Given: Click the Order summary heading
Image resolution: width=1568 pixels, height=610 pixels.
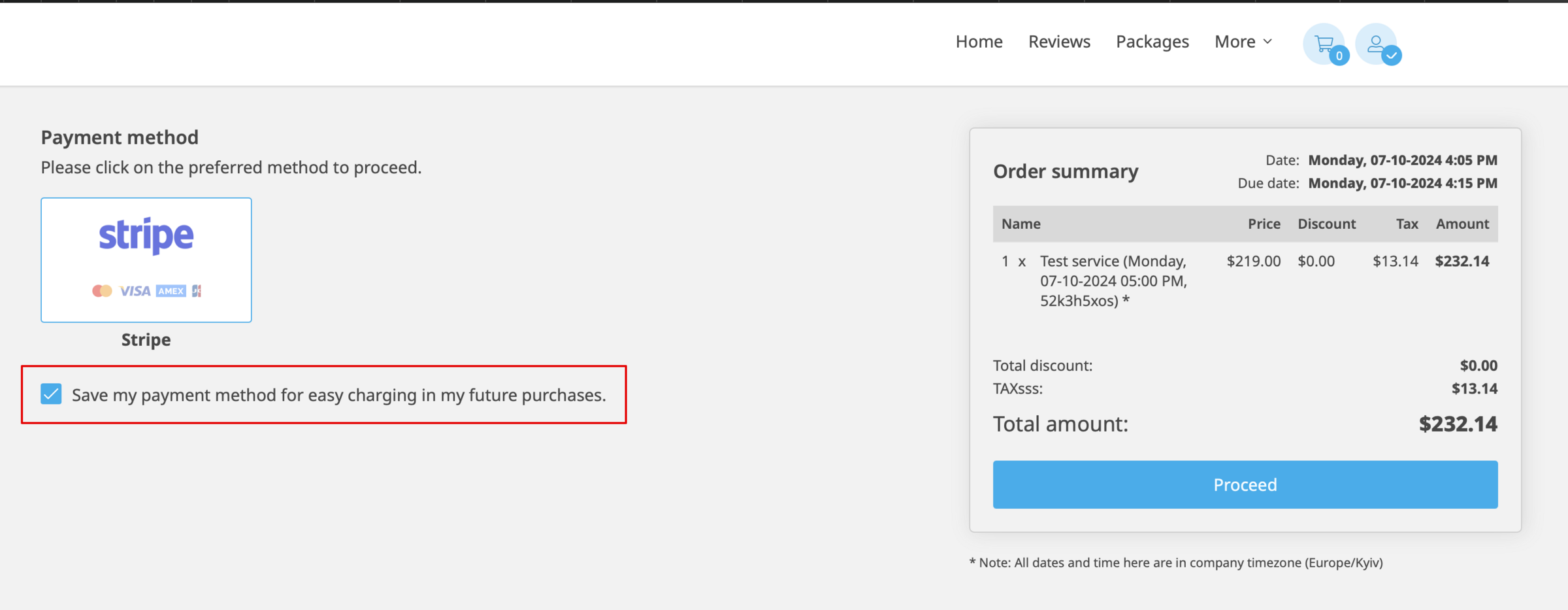Looking at the screenshot, I should 1066,171.
